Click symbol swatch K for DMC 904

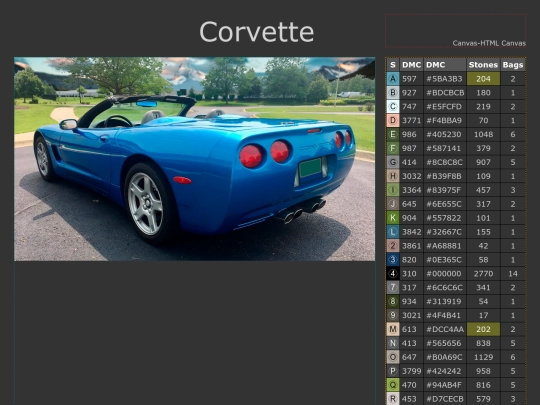[393, 218]
